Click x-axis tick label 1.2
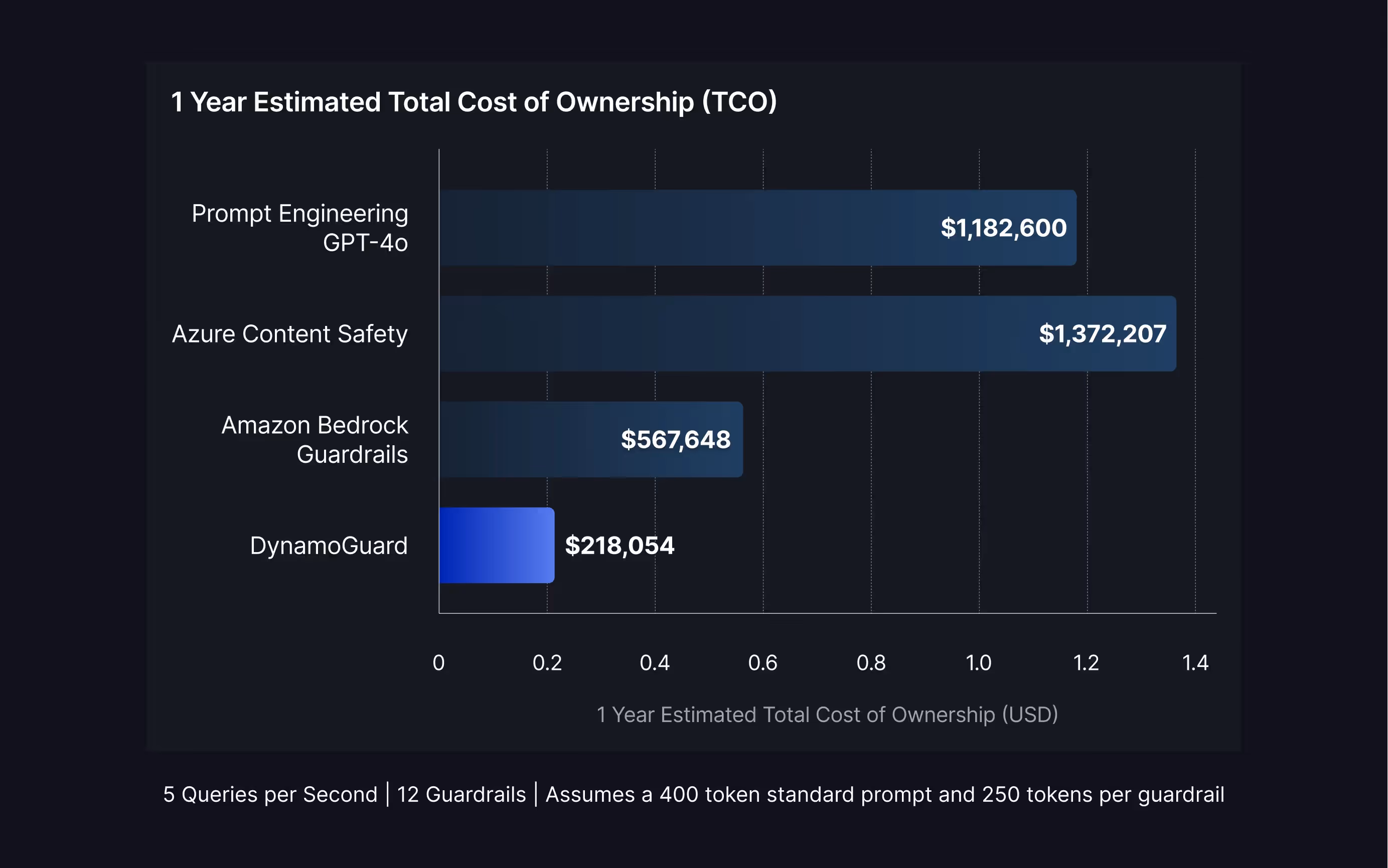 click(x=1087, y=663)
